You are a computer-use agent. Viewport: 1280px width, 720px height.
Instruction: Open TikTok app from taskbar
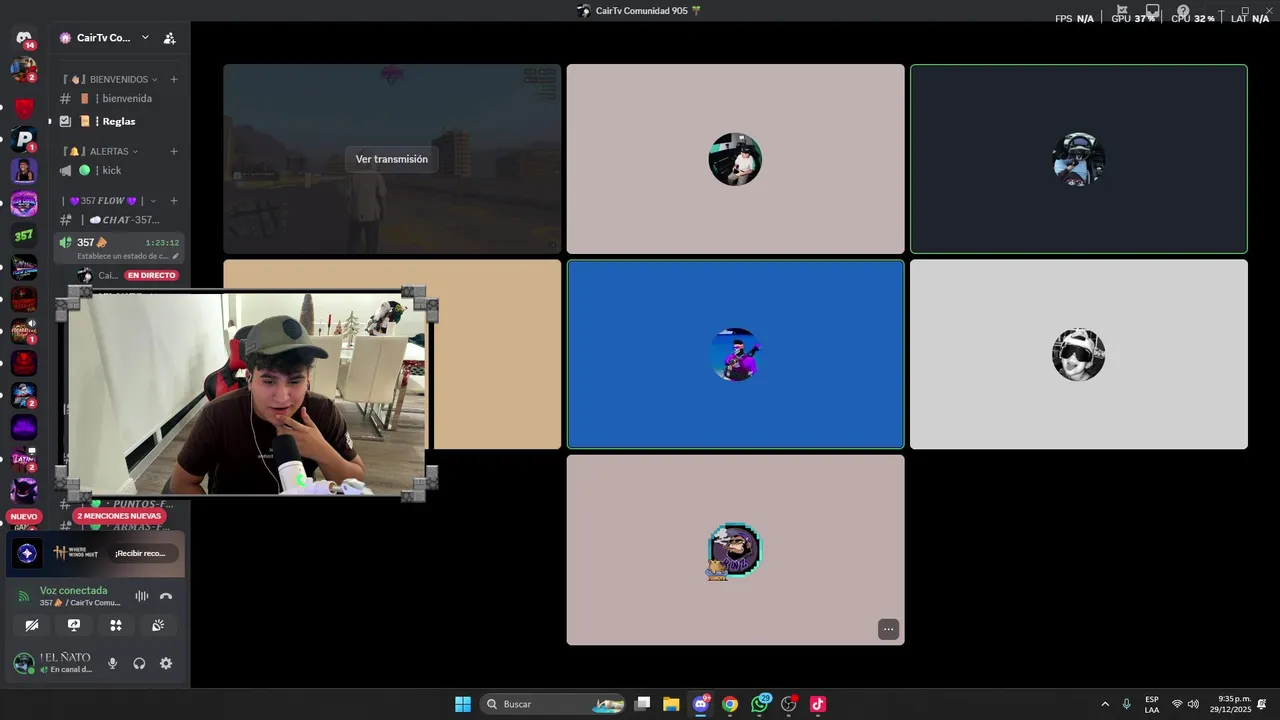818,704
